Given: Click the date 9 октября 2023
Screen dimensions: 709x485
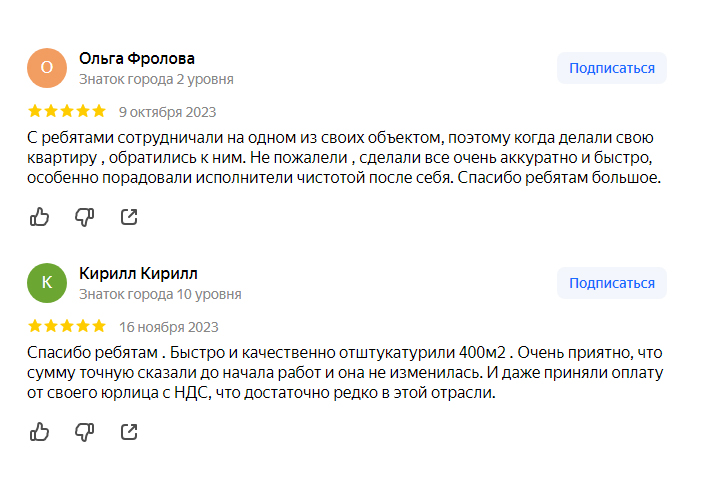Looking at the screenshot, I should [x=167, y=112].
